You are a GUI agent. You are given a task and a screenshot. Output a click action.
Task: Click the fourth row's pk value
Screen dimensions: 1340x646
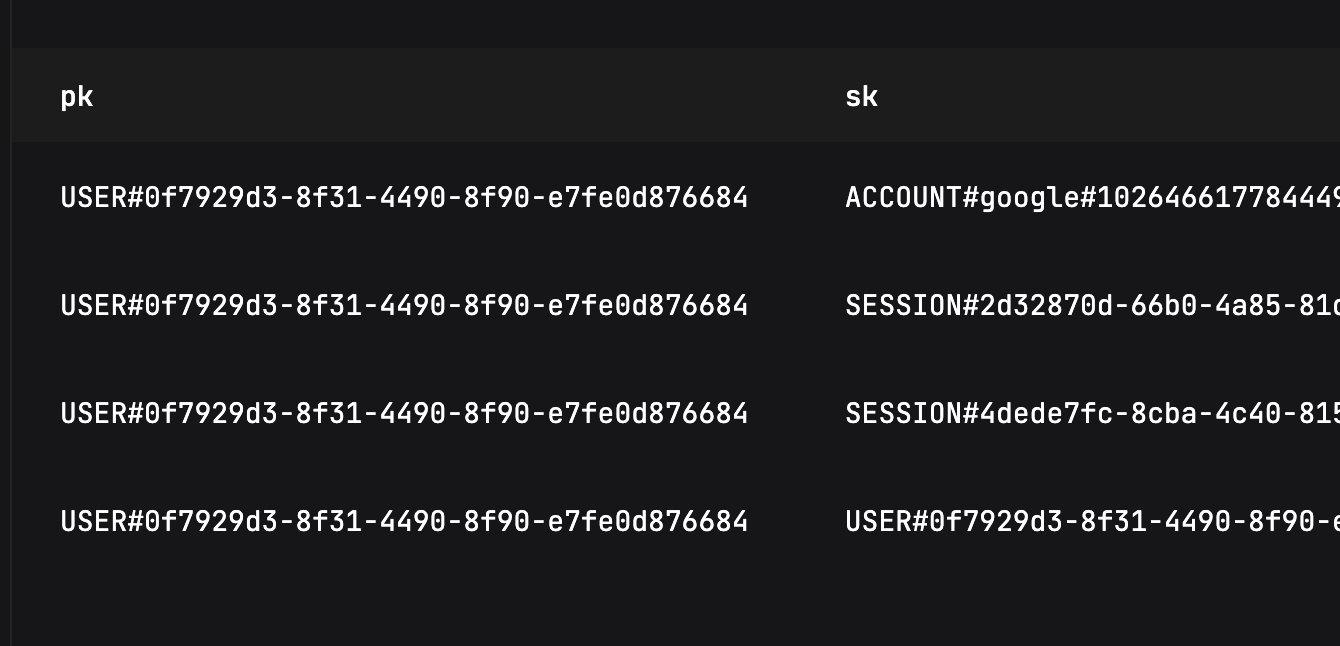point(405,521)
